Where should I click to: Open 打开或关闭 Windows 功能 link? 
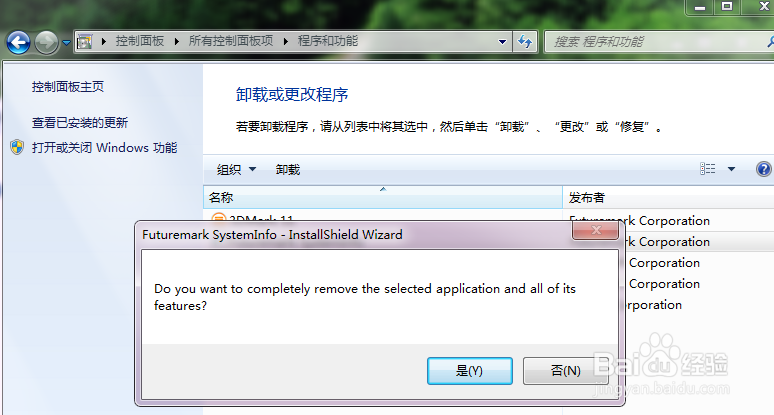click(104, 148)
